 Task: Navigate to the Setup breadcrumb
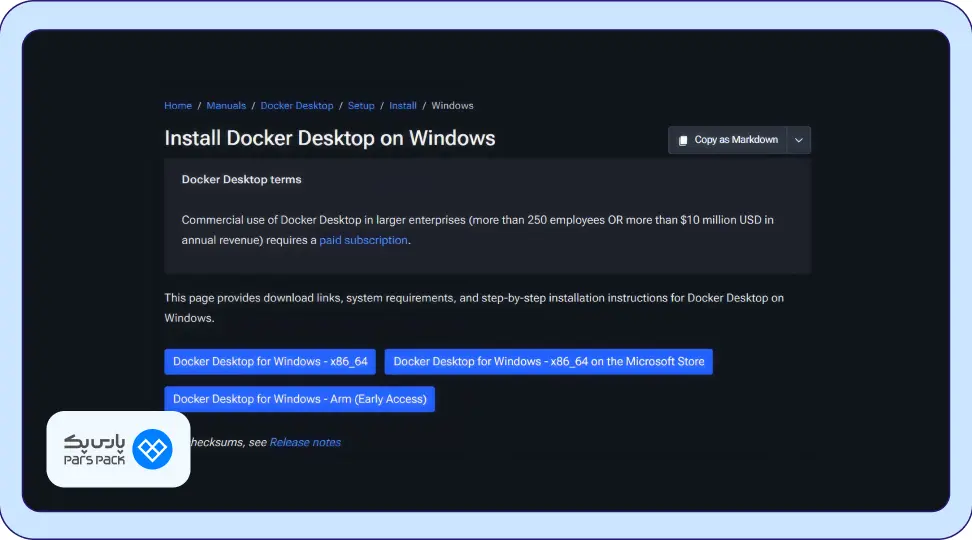(361, 106)
